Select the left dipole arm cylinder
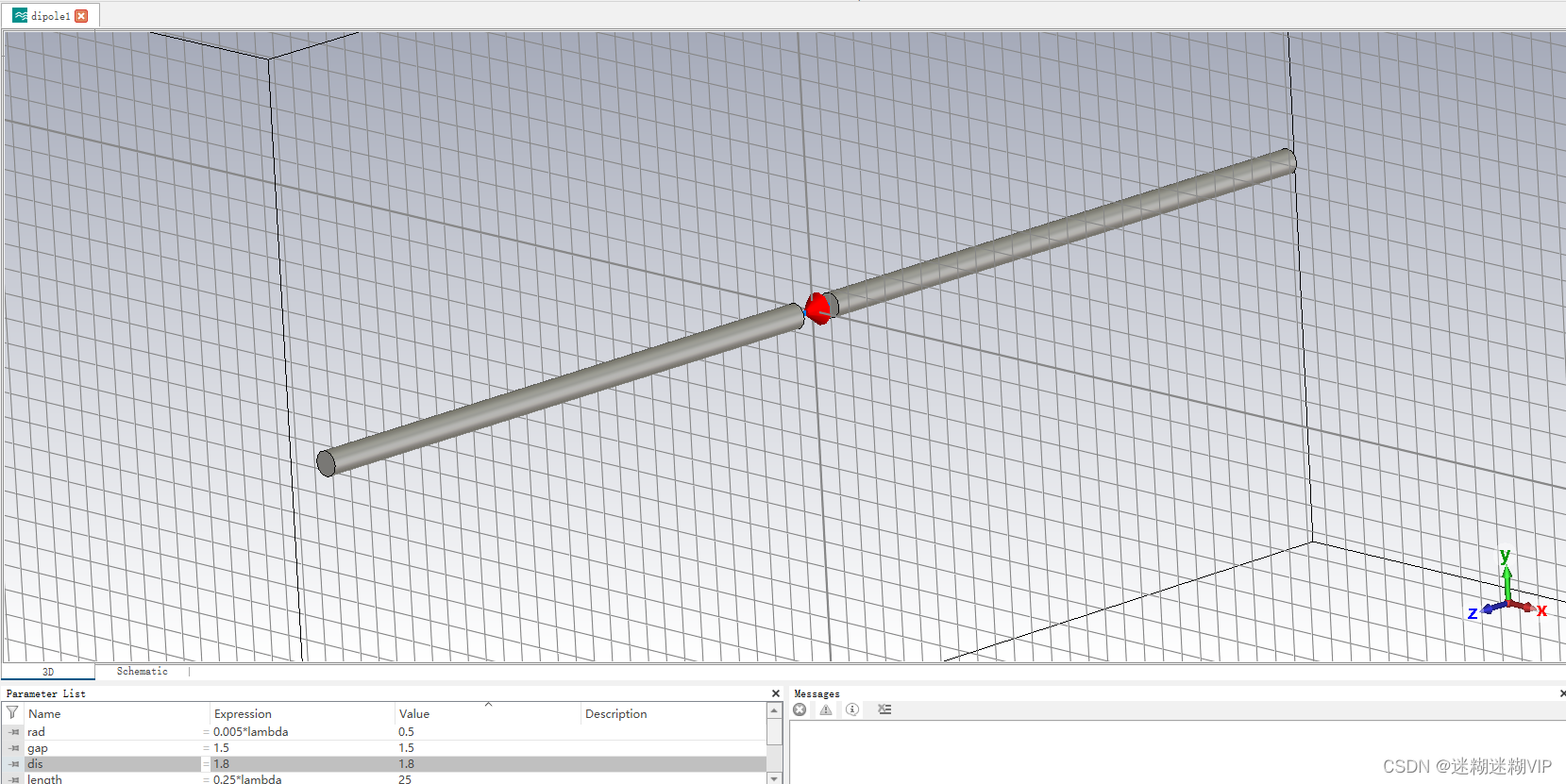 pos(561,390)
